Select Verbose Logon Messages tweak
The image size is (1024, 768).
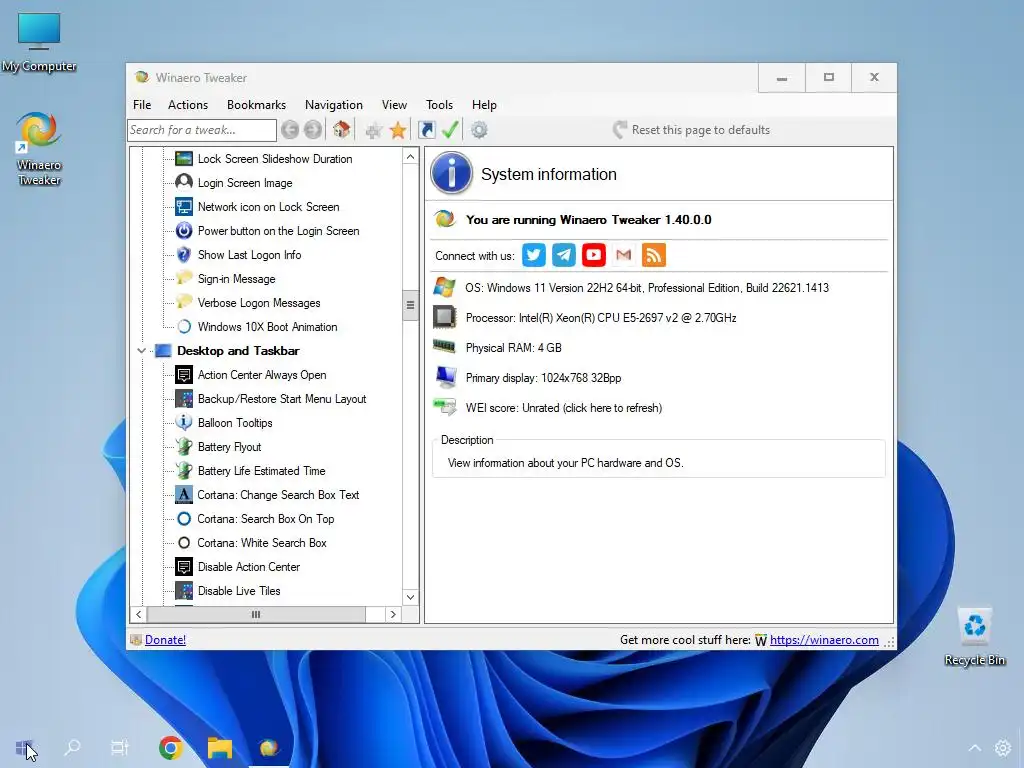pyautogui.click(x=259, y=303)
